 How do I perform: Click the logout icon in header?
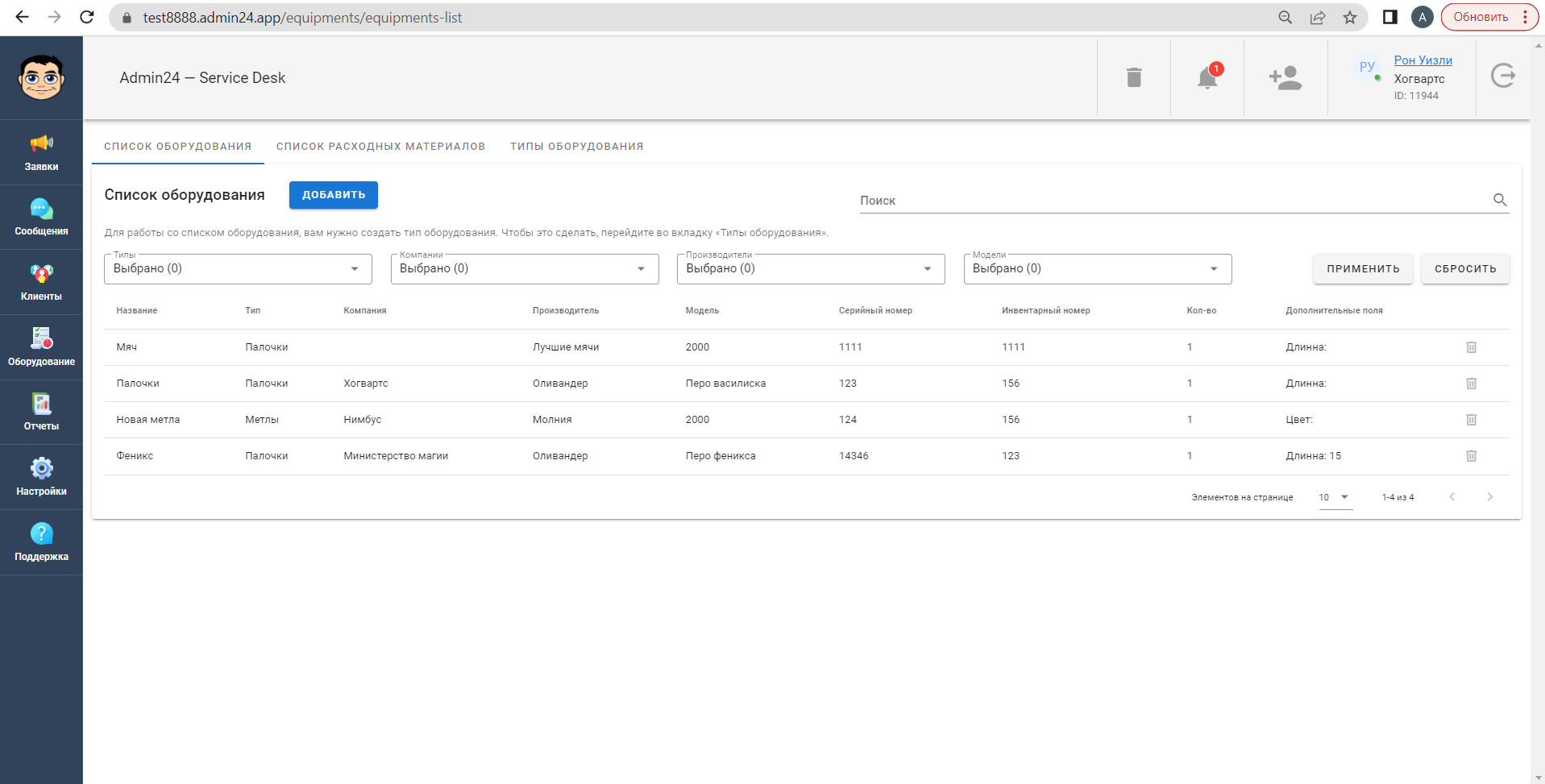pyautogui.click(x=1502, y=77)
